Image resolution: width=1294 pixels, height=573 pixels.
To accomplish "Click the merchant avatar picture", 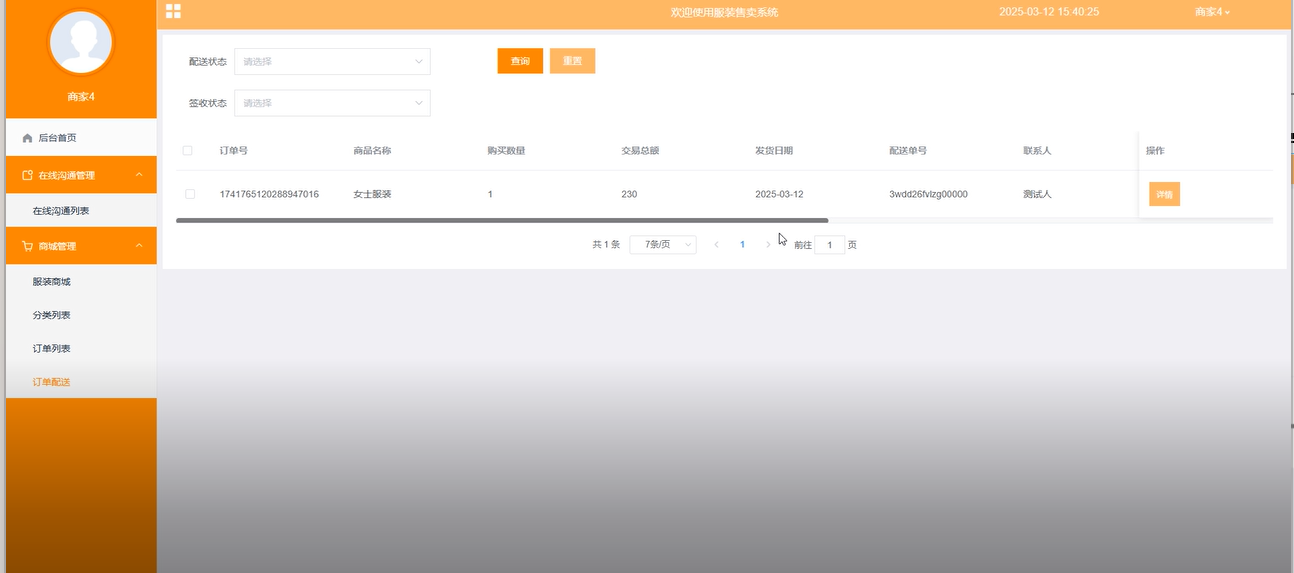I will [81, 43].
